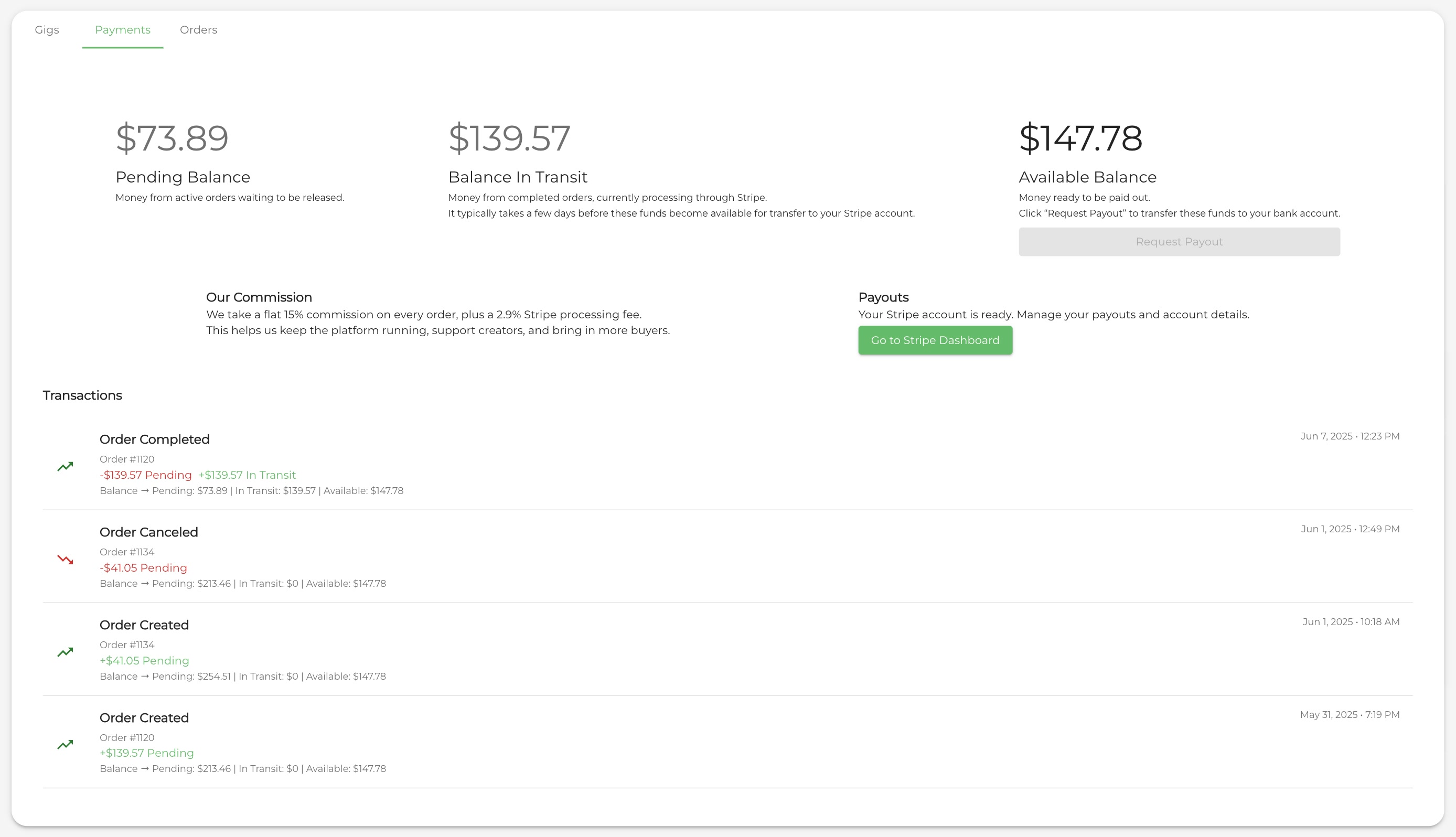Select the Payments tab

(x=122, y=30)
